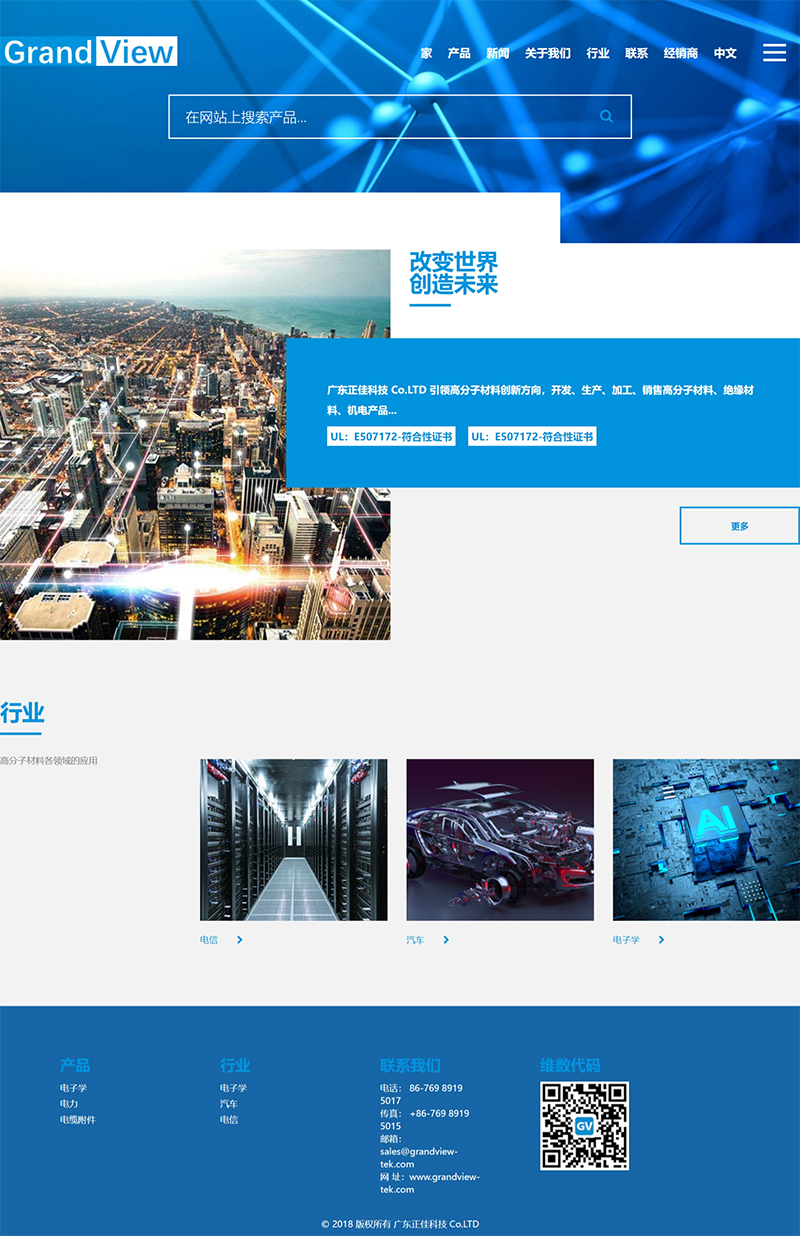Image resolution: width=800 pixels, height=1236 pixels.
Task: Open the AI chip thumbnail
Action: [706, 839]
